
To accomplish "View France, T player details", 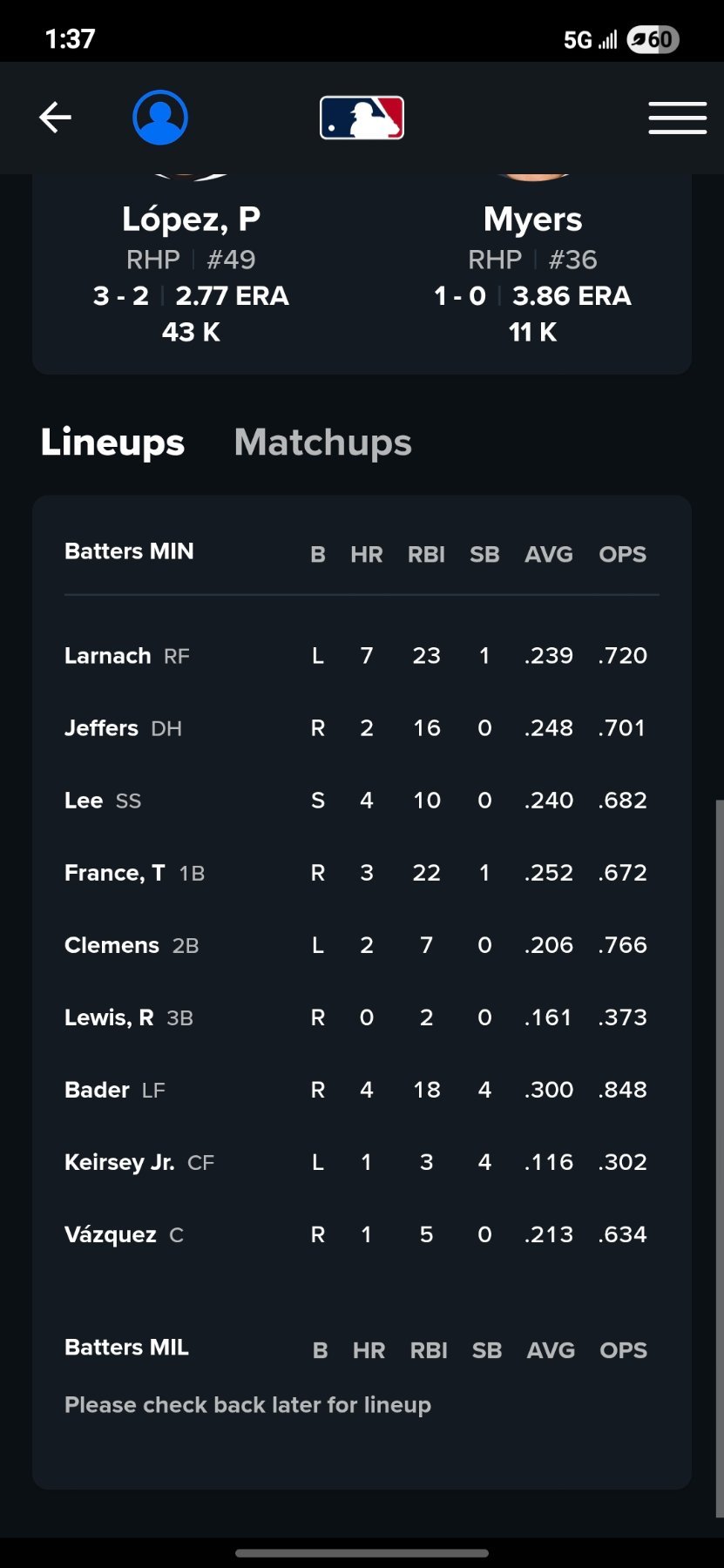I will 115,873.
